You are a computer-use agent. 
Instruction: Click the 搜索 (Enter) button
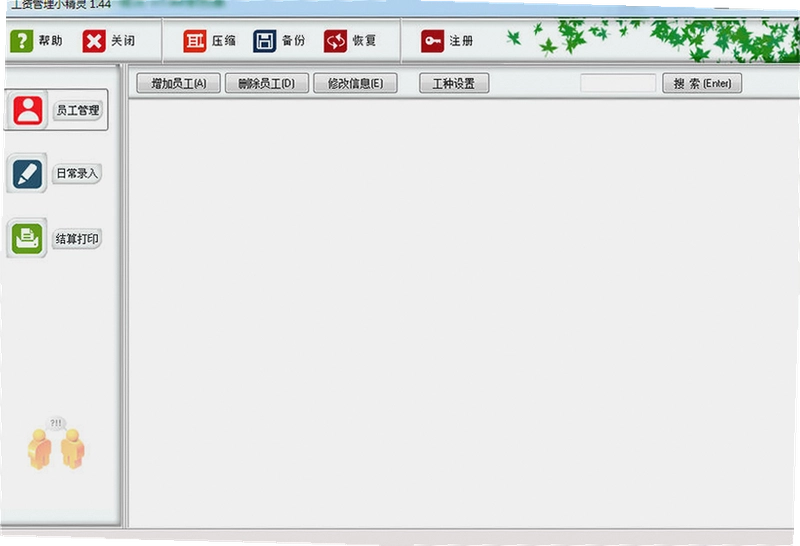[702, 83]
